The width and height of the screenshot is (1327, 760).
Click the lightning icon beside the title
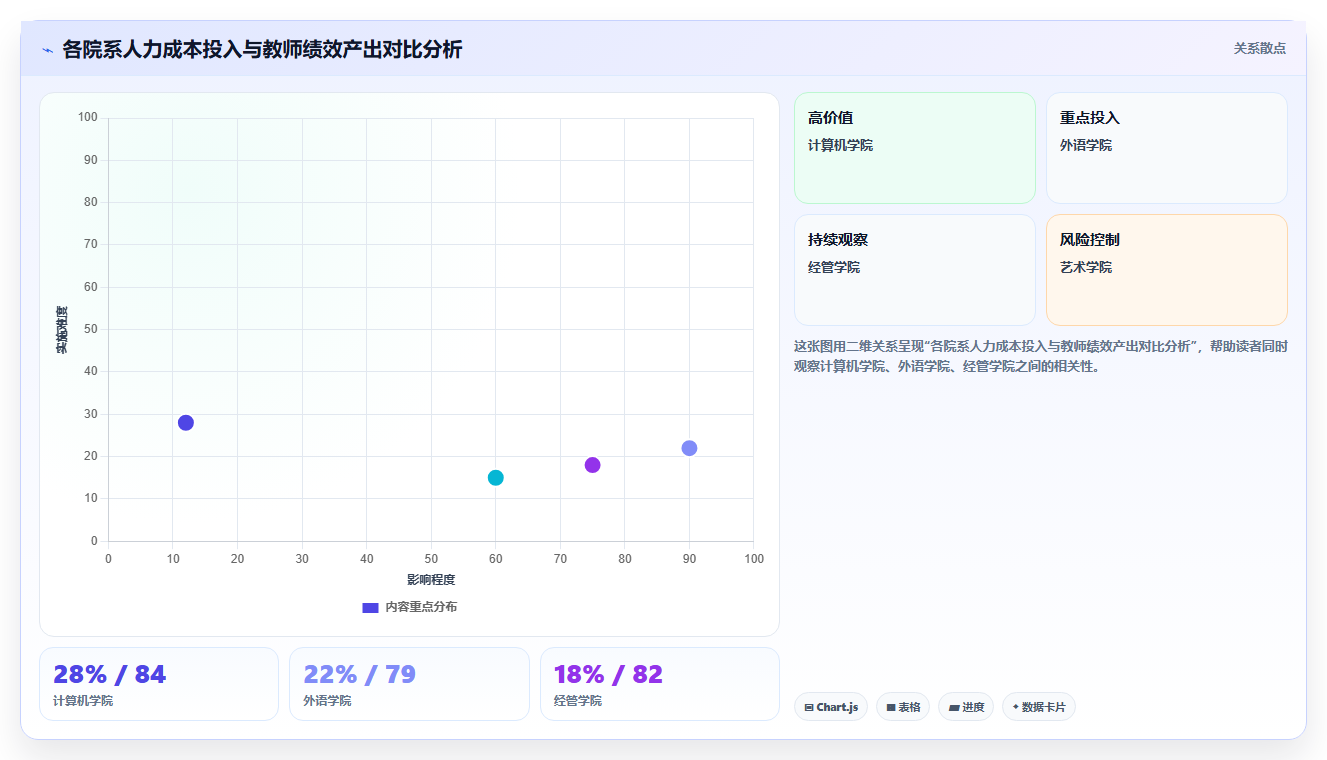47,50
